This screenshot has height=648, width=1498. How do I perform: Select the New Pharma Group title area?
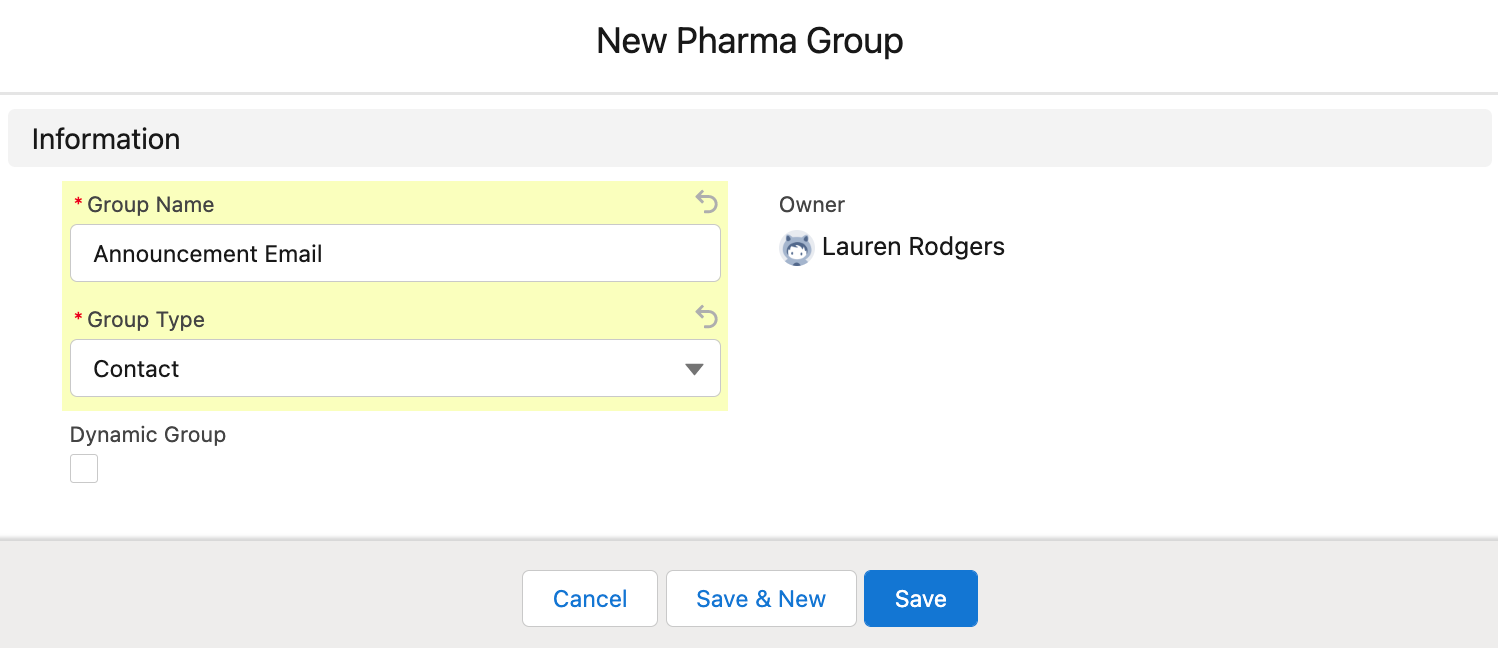click(x=749, y=40)
